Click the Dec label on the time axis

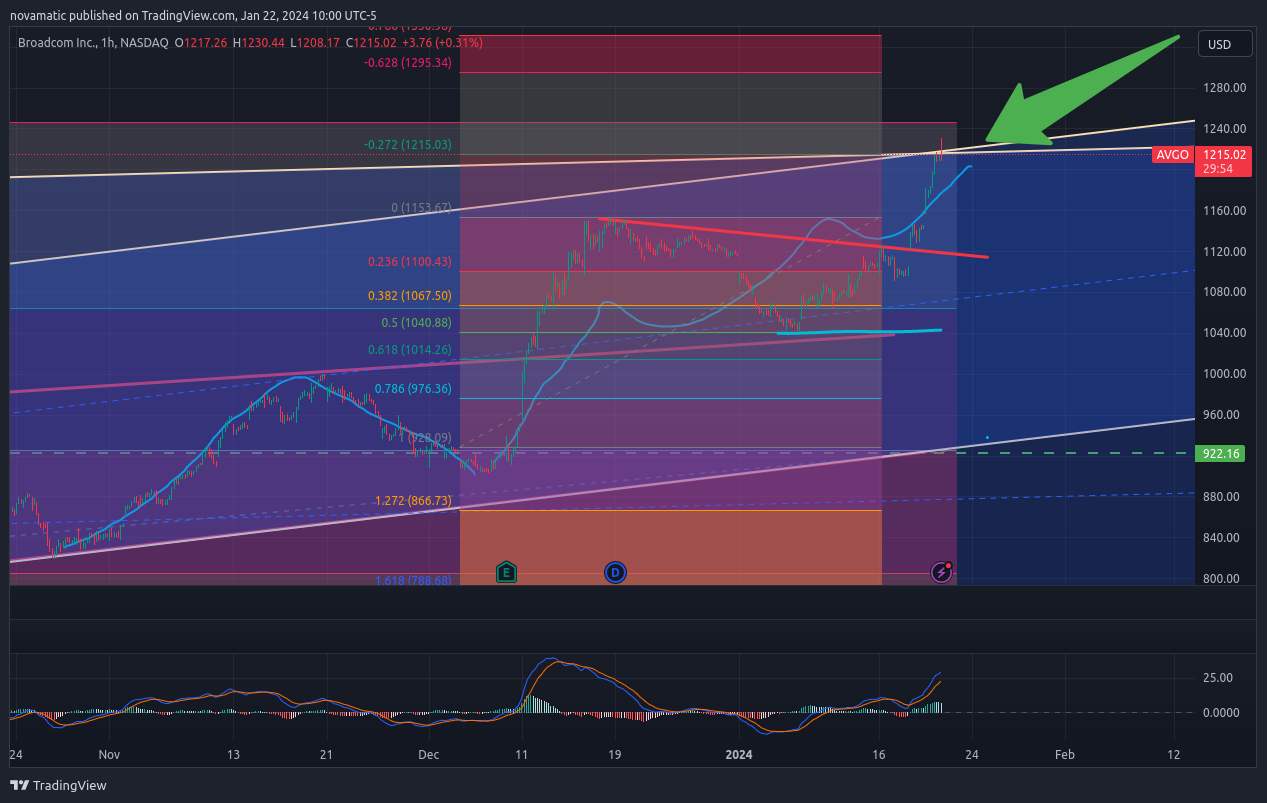coord(429,755)
